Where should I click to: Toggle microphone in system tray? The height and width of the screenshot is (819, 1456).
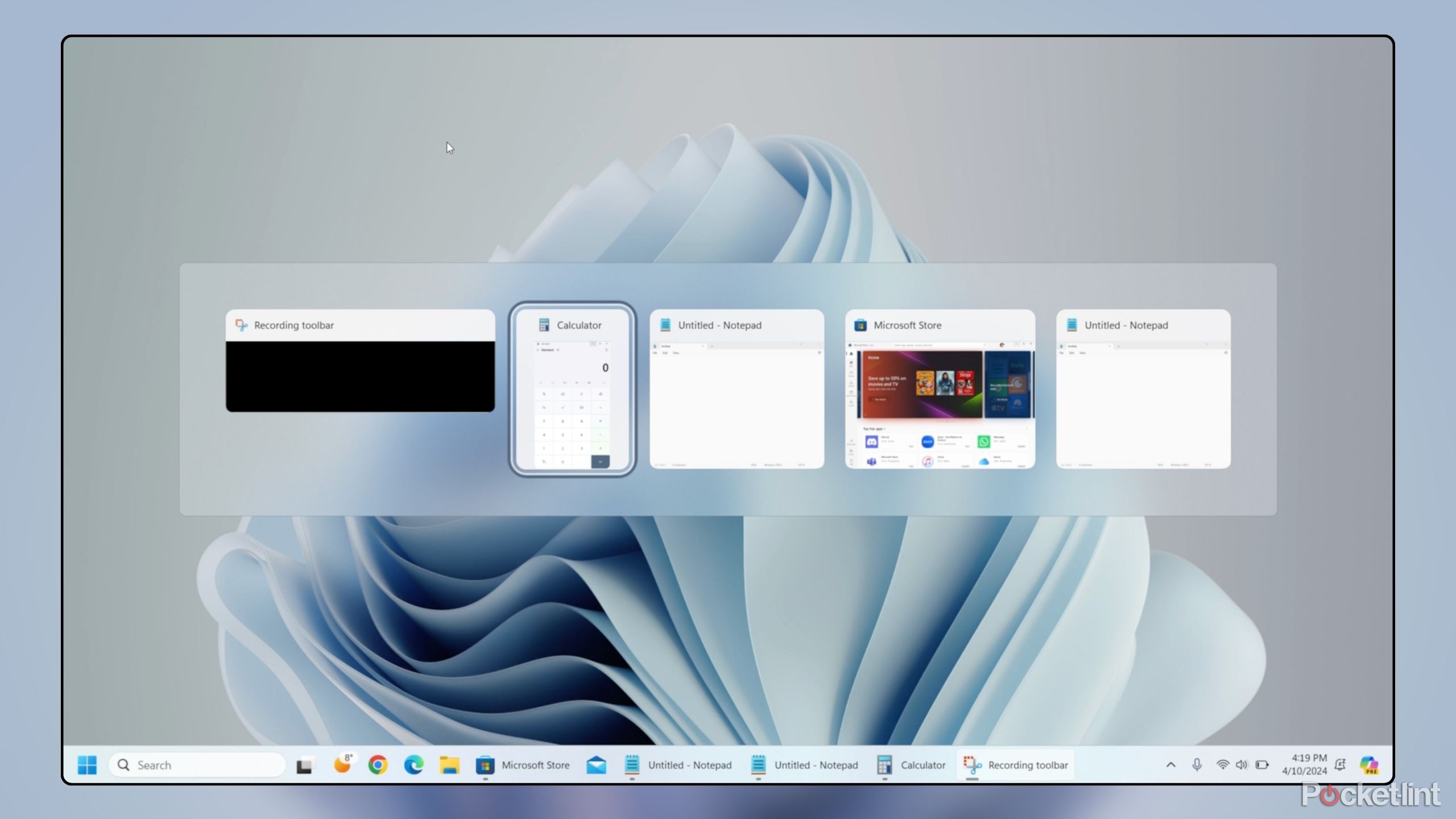[1198, 765]
